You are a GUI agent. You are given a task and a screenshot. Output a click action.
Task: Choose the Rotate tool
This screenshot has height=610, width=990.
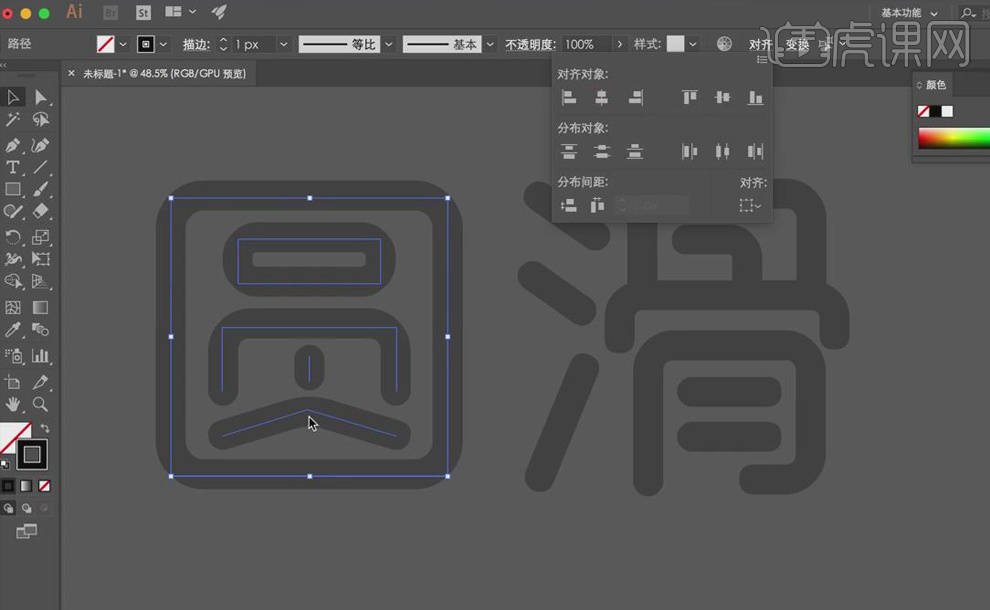[13, 237]
